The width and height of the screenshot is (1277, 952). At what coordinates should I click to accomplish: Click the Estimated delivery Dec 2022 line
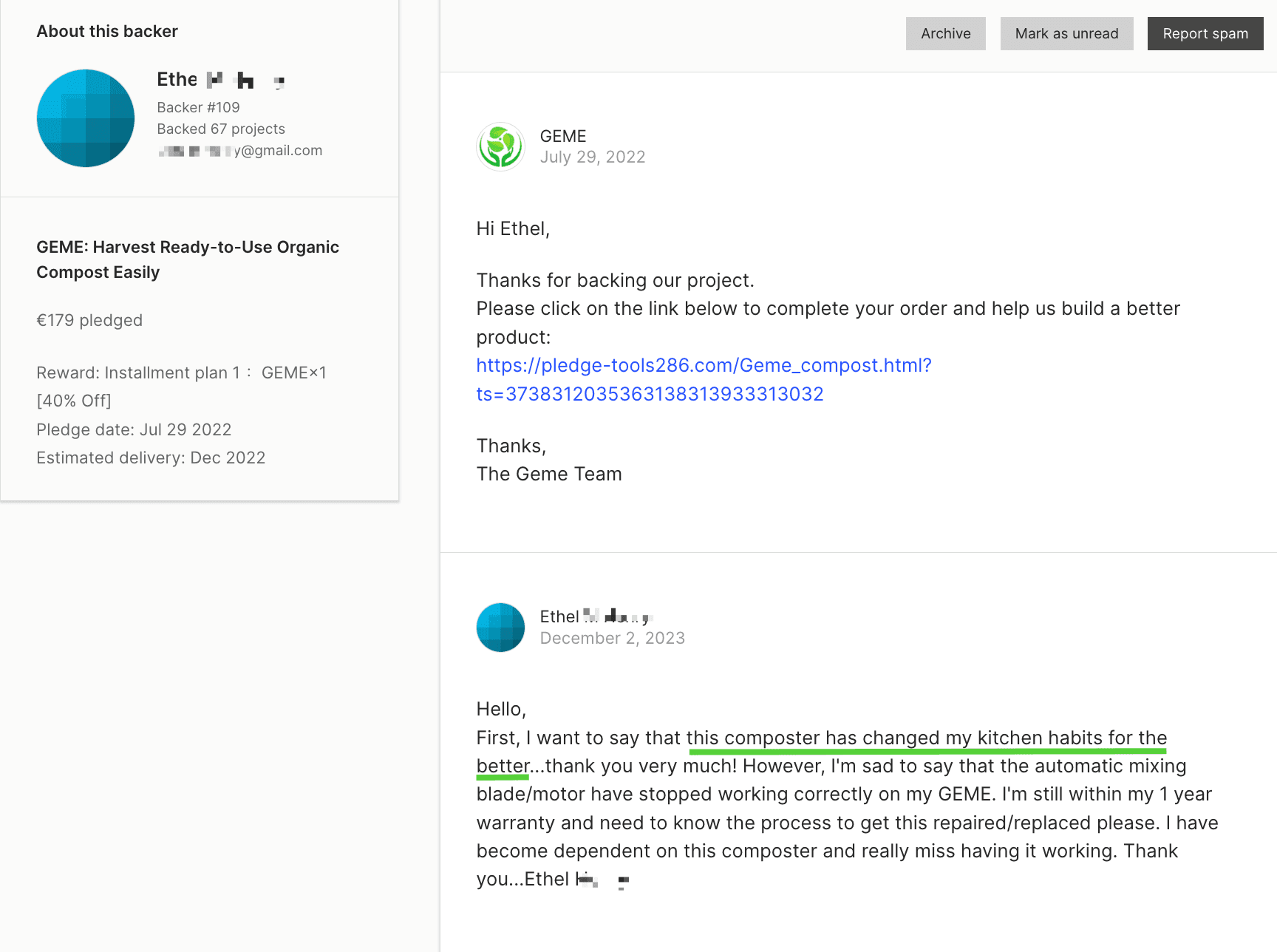pyautogui.click(x=151, y=458)
